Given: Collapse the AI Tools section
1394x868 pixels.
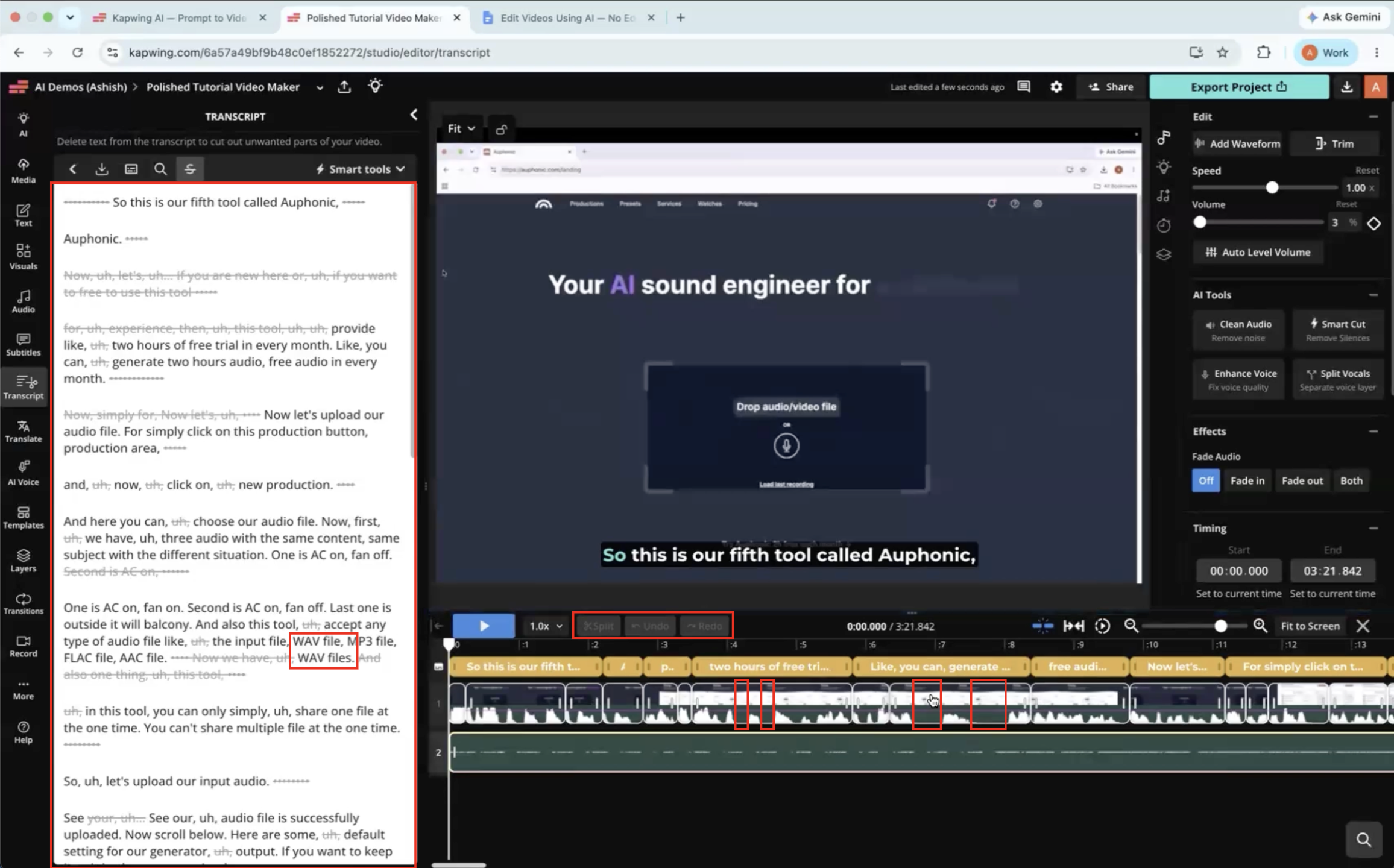Looking at the screenshot, I should click(1373, 295).
